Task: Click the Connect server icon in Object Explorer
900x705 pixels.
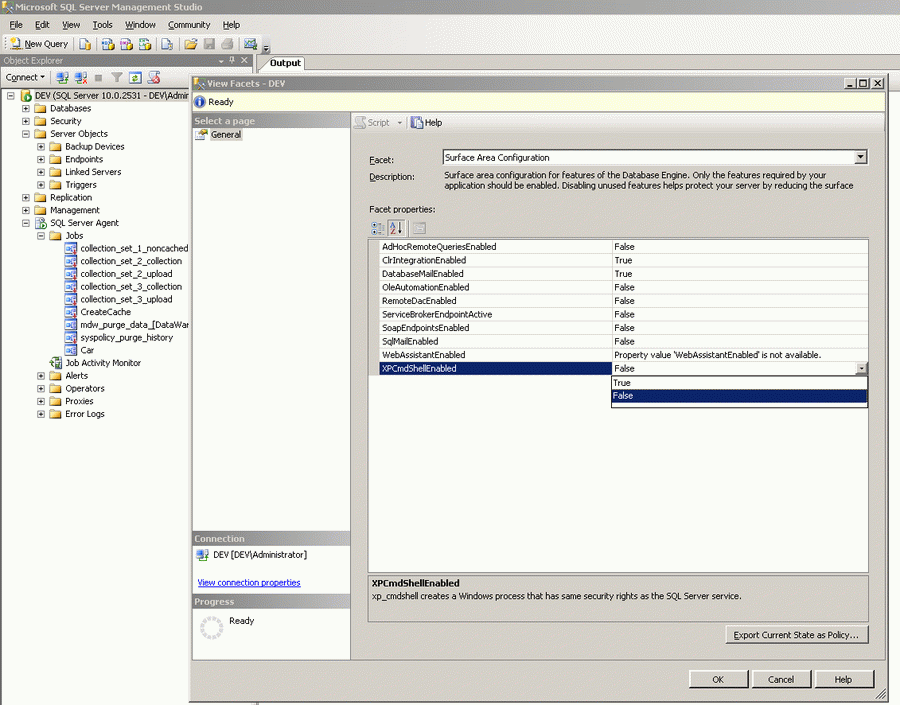Action: pyautogui.click(x=63, y=78)
